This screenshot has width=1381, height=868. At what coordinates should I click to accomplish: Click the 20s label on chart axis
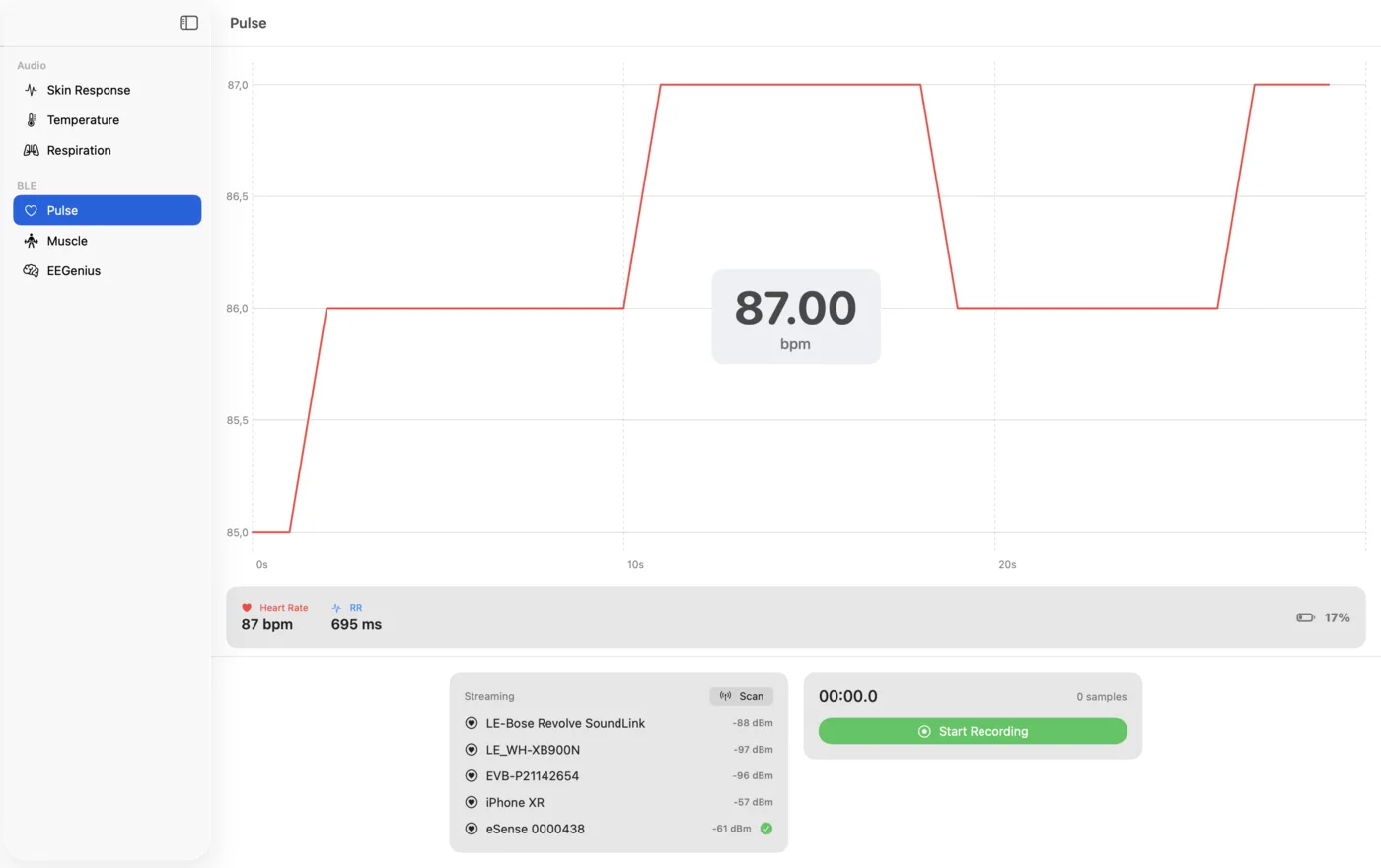coord(1007,565)
